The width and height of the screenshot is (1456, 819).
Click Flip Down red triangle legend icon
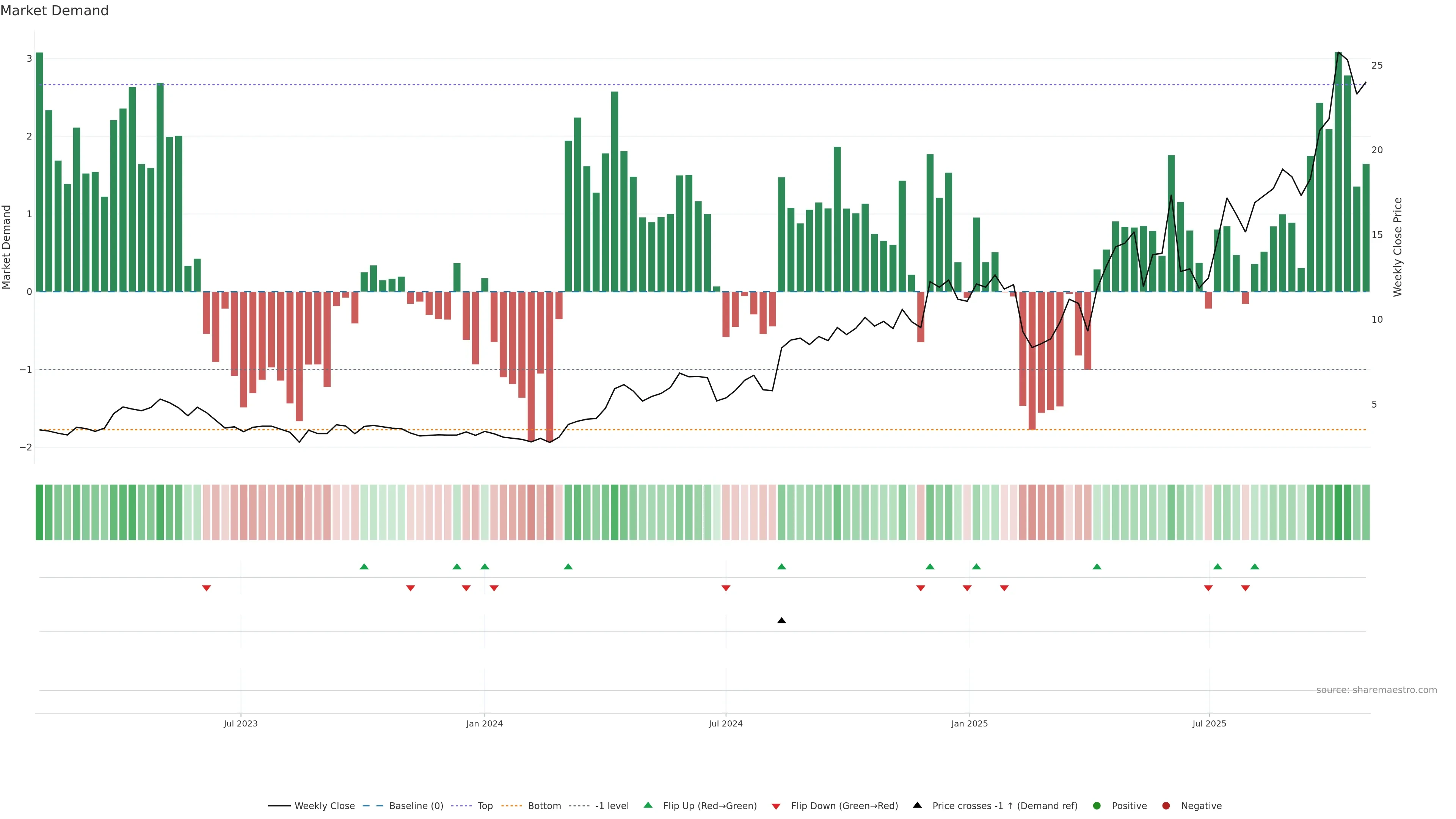(x=776, y=806)
